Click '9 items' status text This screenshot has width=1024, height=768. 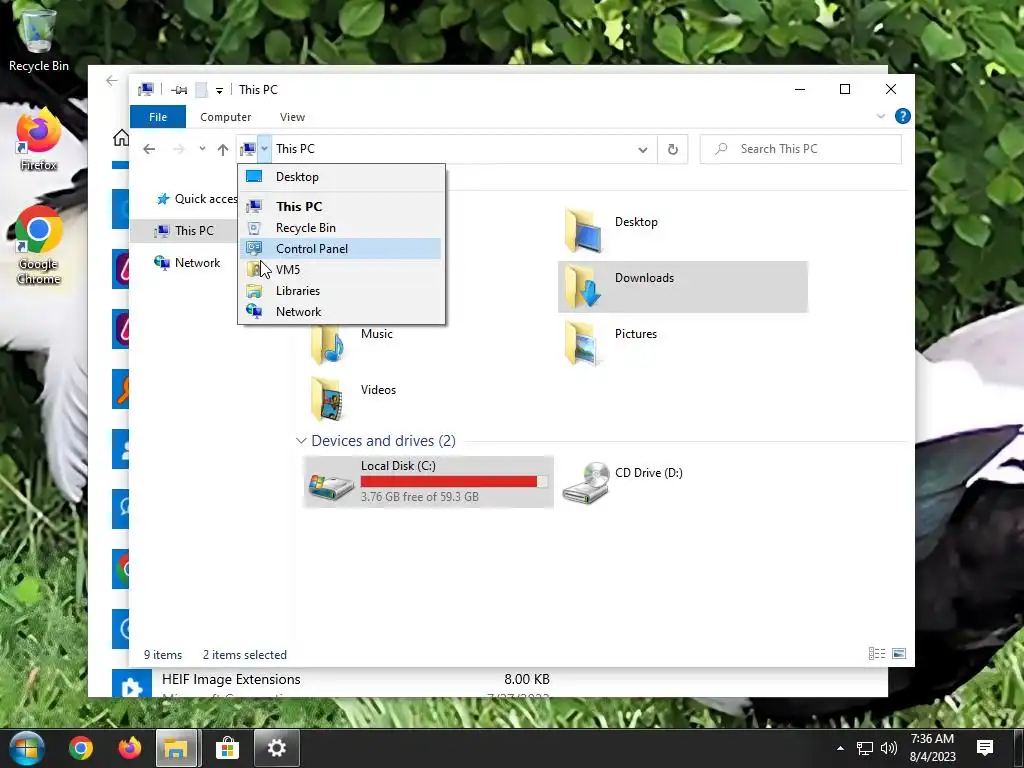tap(163, 654)
